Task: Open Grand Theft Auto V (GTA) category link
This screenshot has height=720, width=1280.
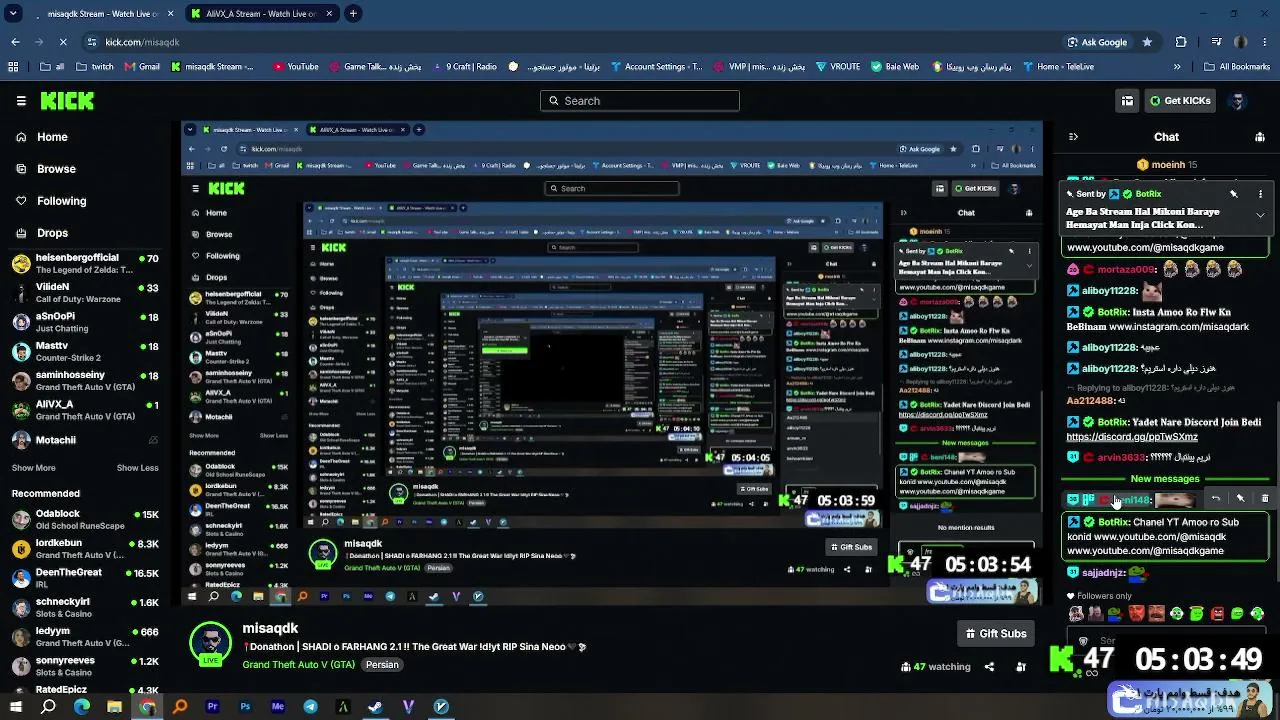Action: 298,665
